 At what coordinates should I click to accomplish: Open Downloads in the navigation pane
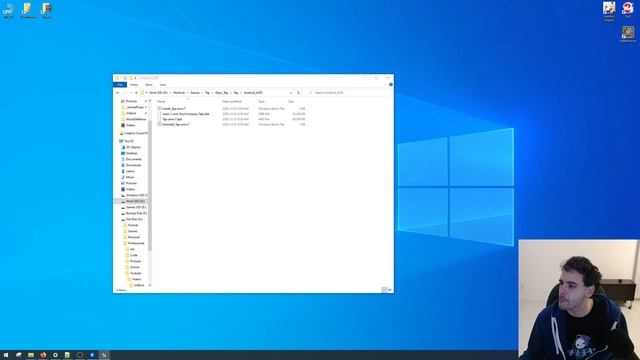point(131,165)
